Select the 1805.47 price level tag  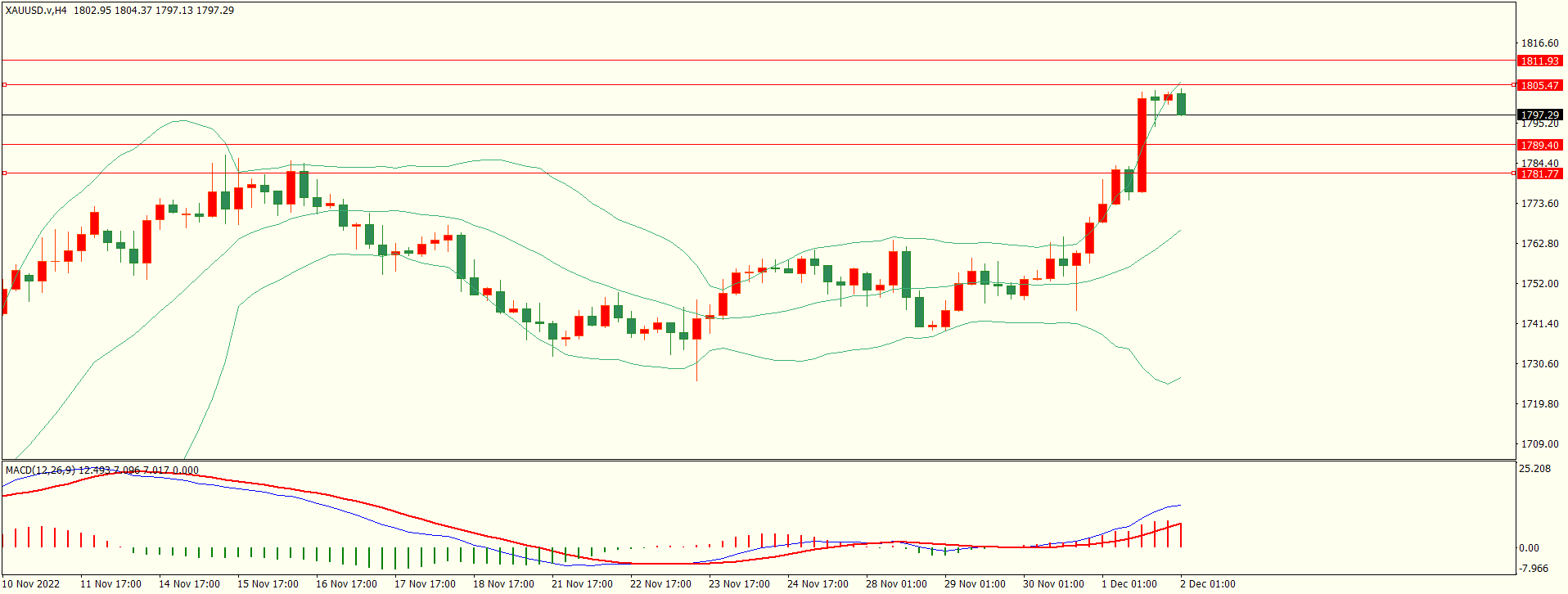1539,85
